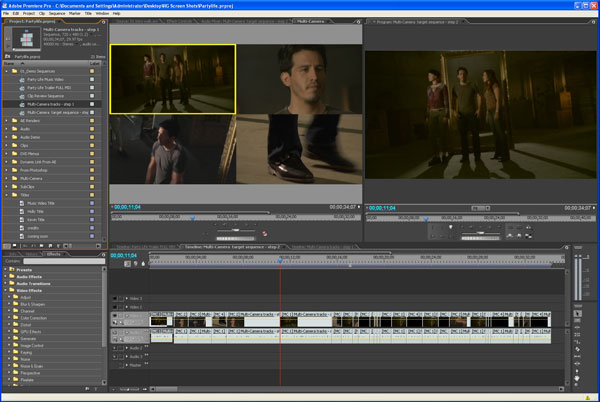The height and width of the screenshot is (402, 600).
Task: Toggle the Audio 2 track lock box
Action: point(121,348)
